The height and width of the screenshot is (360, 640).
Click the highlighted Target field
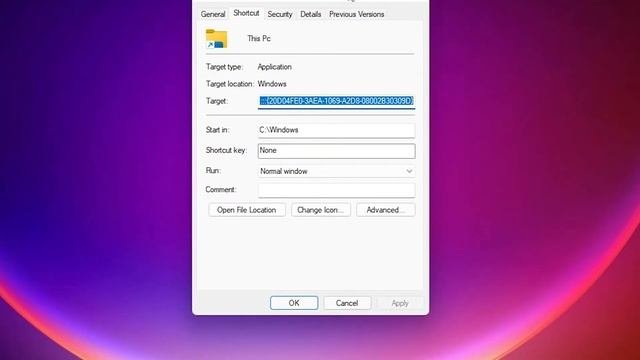[x=336, y=101]
